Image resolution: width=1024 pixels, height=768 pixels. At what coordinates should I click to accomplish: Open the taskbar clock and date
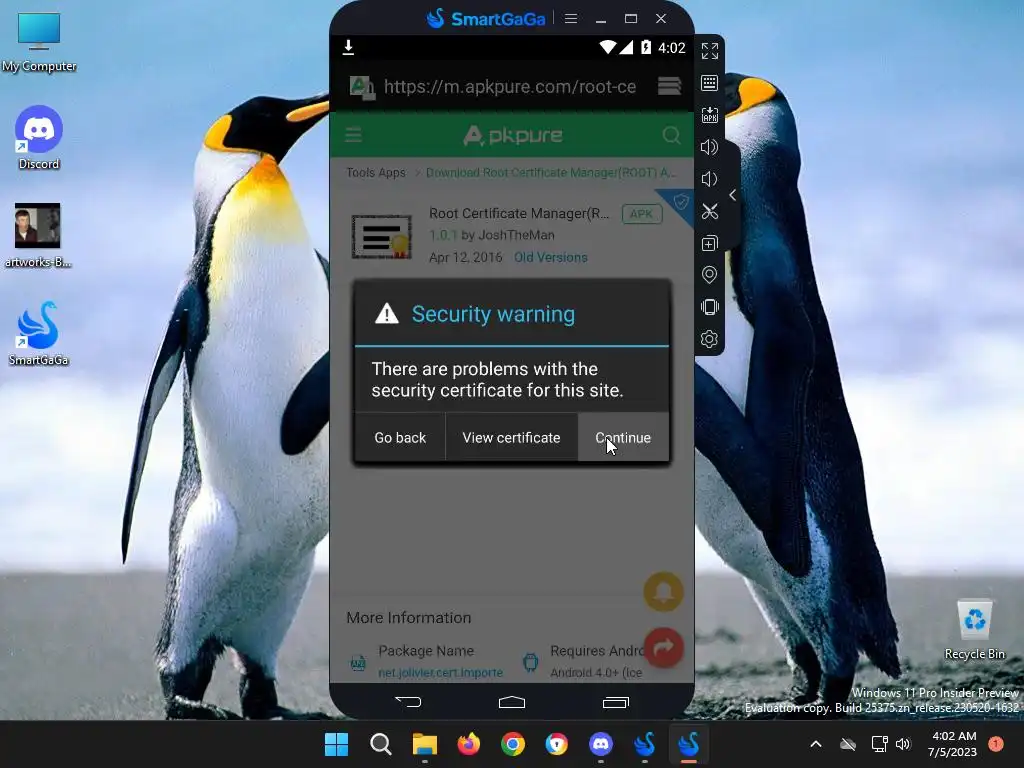pos(953,744)
